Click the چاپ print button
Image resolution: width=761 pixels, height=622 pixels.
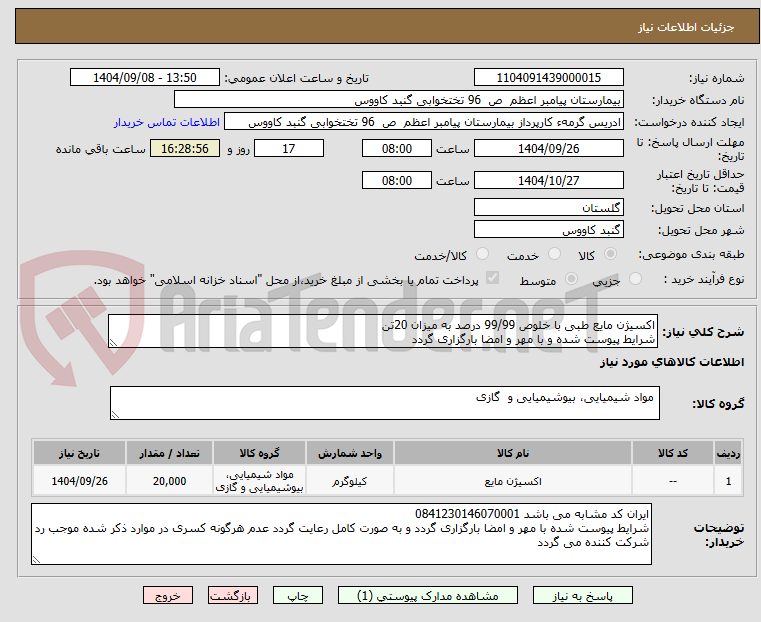click(298, 596)
